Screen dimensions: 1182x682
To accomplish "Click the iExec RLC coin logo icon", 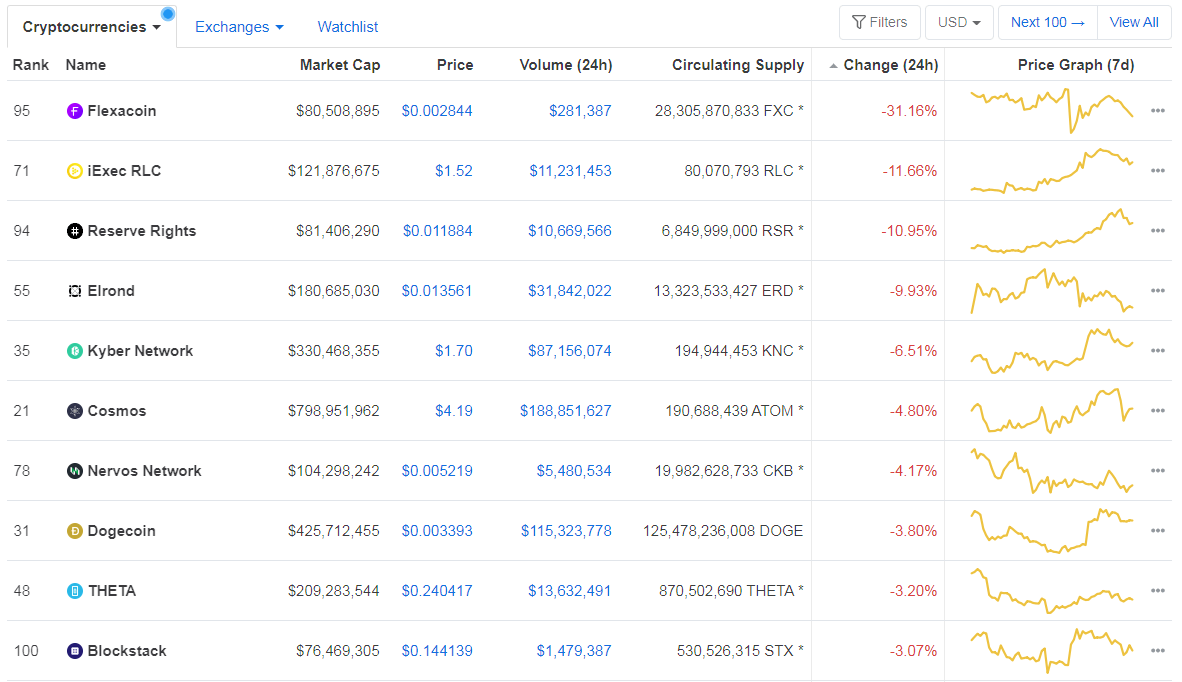I will tap(75, 171).
